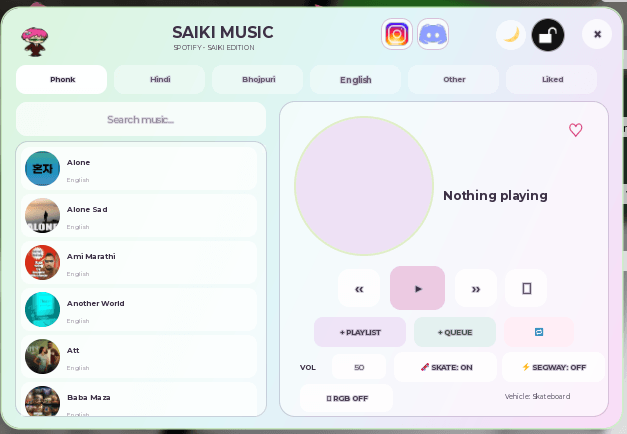Select the Ami Marathi cover thumbnail
The height and width of the screenshot is (434, 627).
coord(42,262)
